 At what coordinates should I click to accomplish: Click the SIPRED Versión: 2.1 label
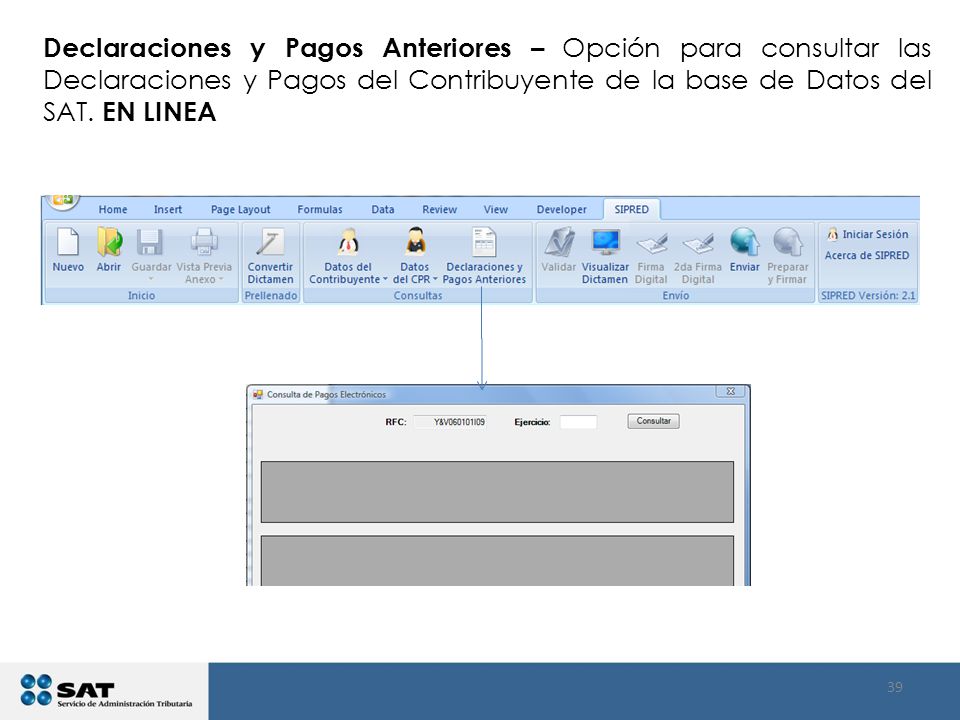(x=868, y=296)
